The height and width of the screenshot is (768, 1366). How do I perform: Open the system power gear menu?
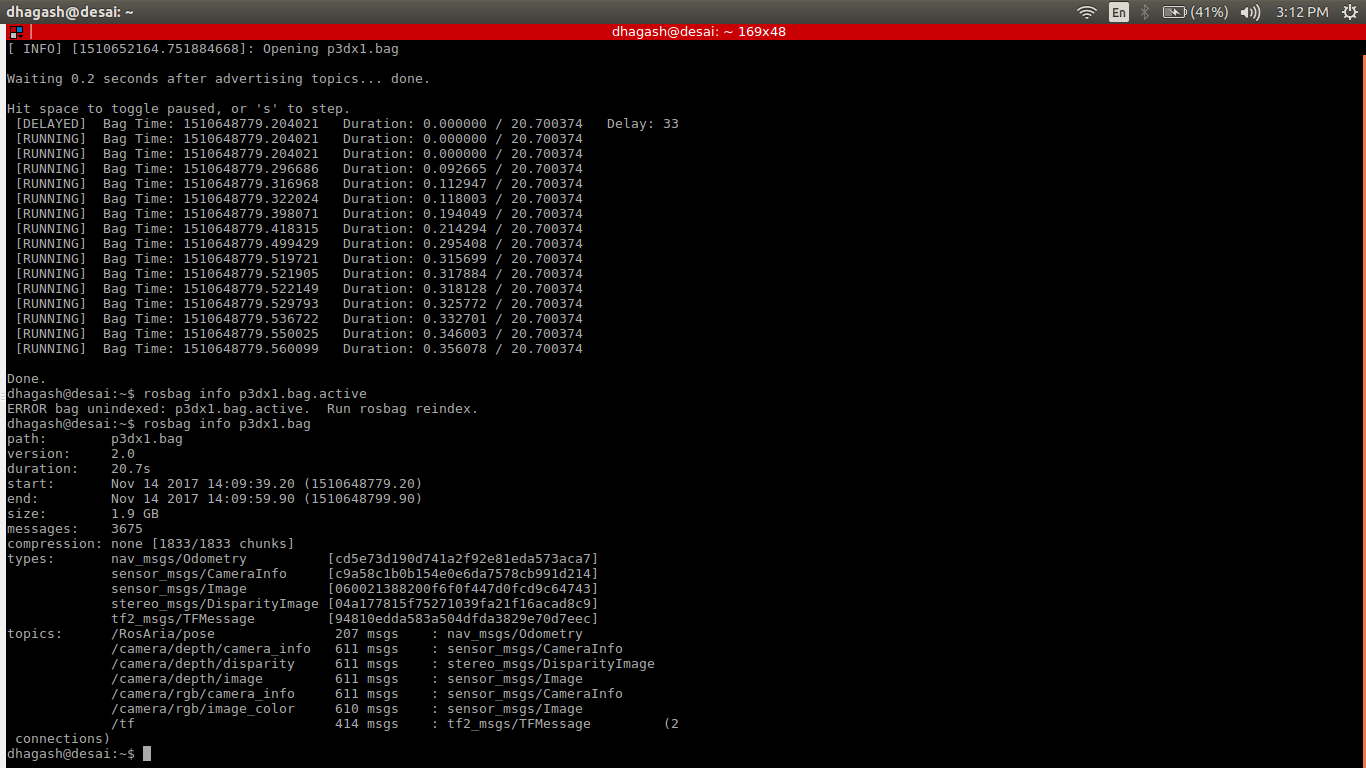coord(1348,12)
